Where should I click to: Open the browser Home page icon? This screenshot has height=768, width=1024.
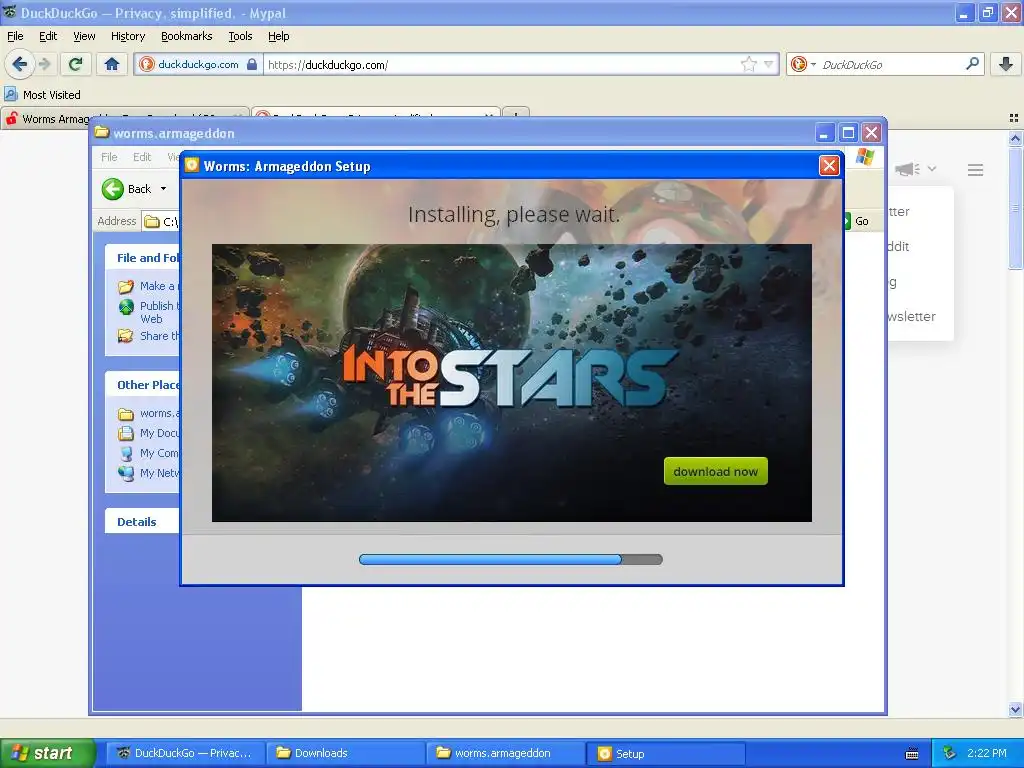tap(112, 64)
